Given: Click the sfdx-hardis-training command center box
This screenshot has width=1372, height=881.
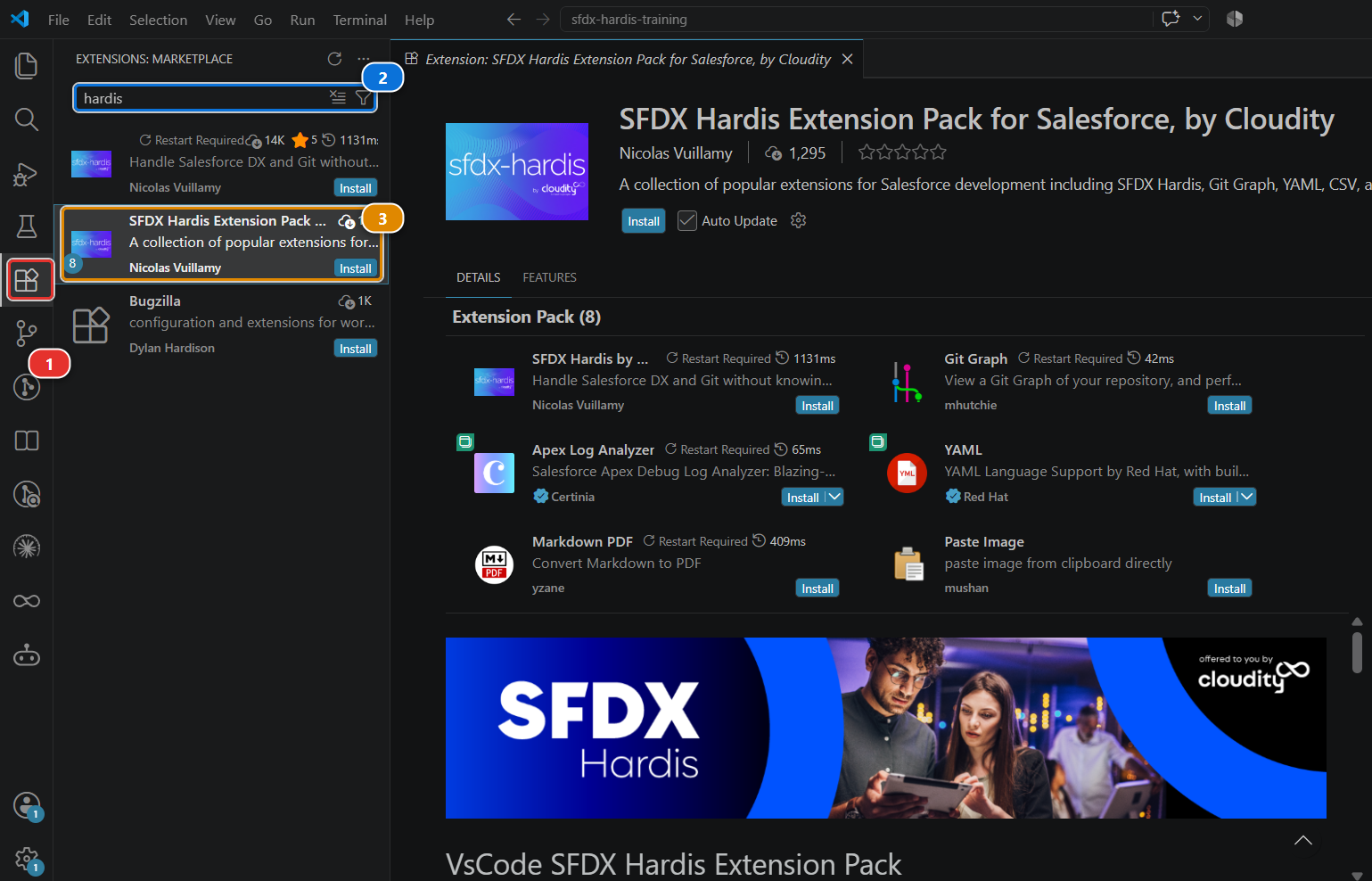Looking at the screenshot, I should pos(858,20).
